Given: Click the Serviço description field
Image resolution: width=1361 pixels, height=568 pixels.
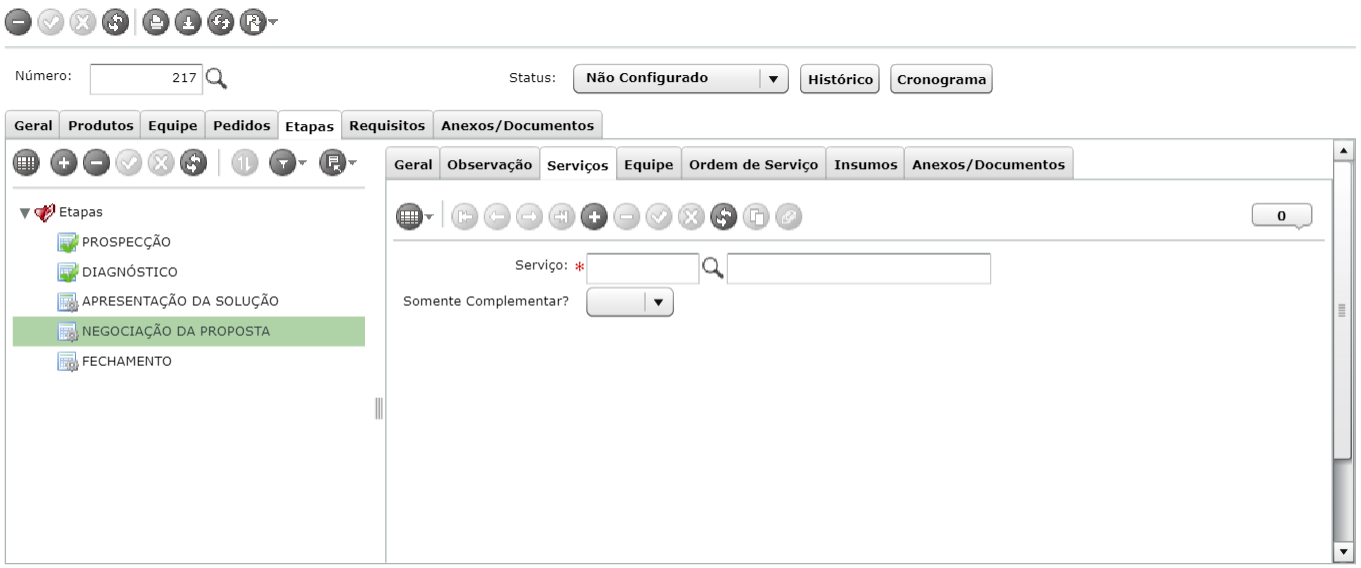Looking at the screenshot, I should (x=859, y=268).
